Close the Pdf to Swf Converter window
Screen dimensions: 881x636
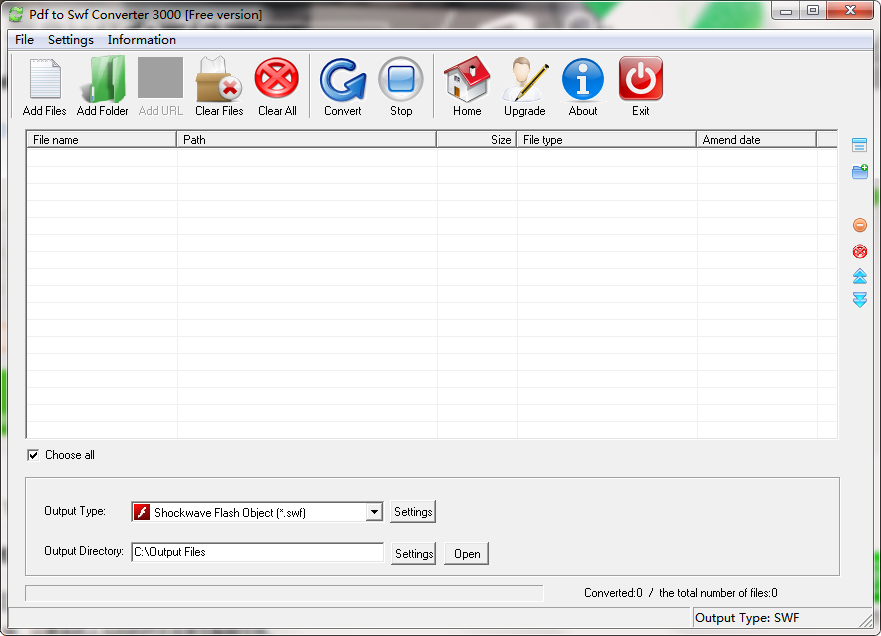point(850,11)
